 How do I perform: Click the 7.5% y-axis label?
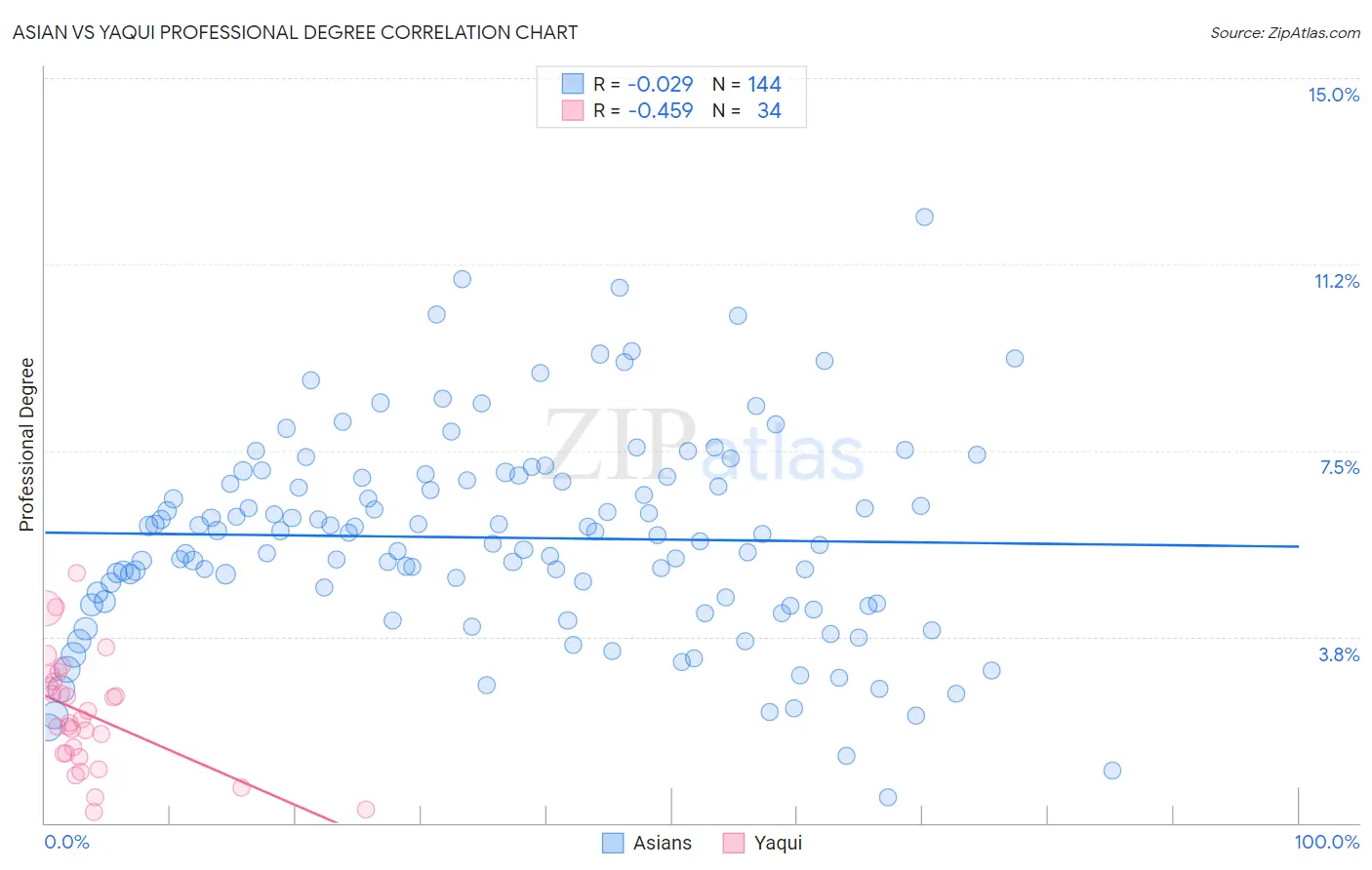(1339, 467)
